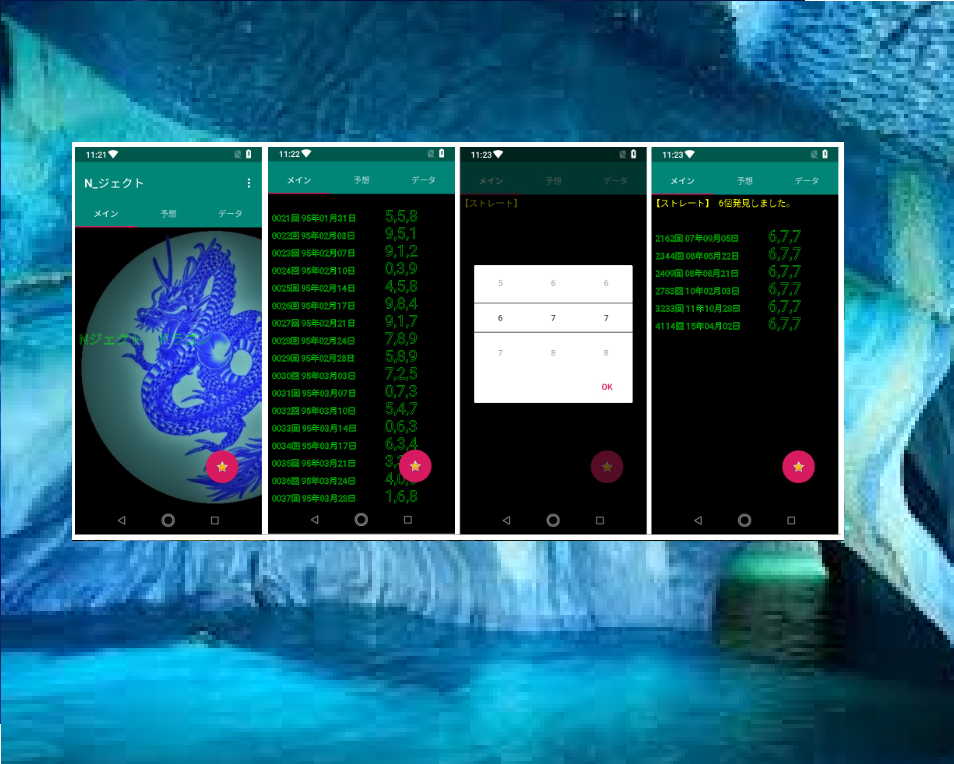Tap Android home button on fourth phone screen
This screenshot has height=764, width=954.
[x=744, y=520]
